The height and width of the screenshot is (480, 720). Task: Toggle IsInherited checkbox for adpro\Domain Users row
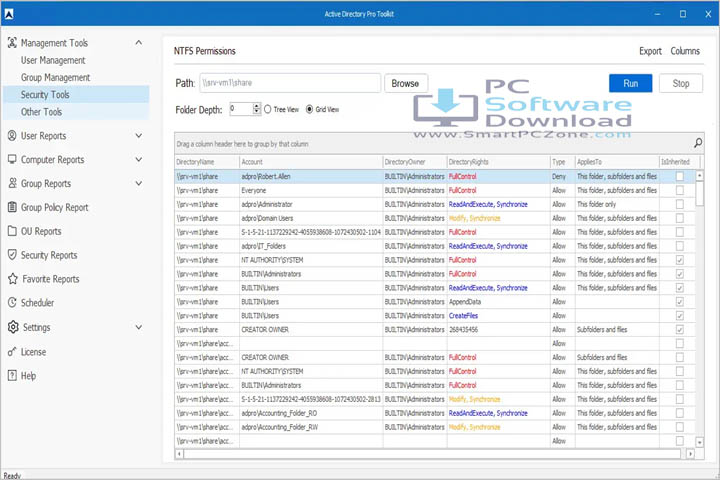coord(680,218)
